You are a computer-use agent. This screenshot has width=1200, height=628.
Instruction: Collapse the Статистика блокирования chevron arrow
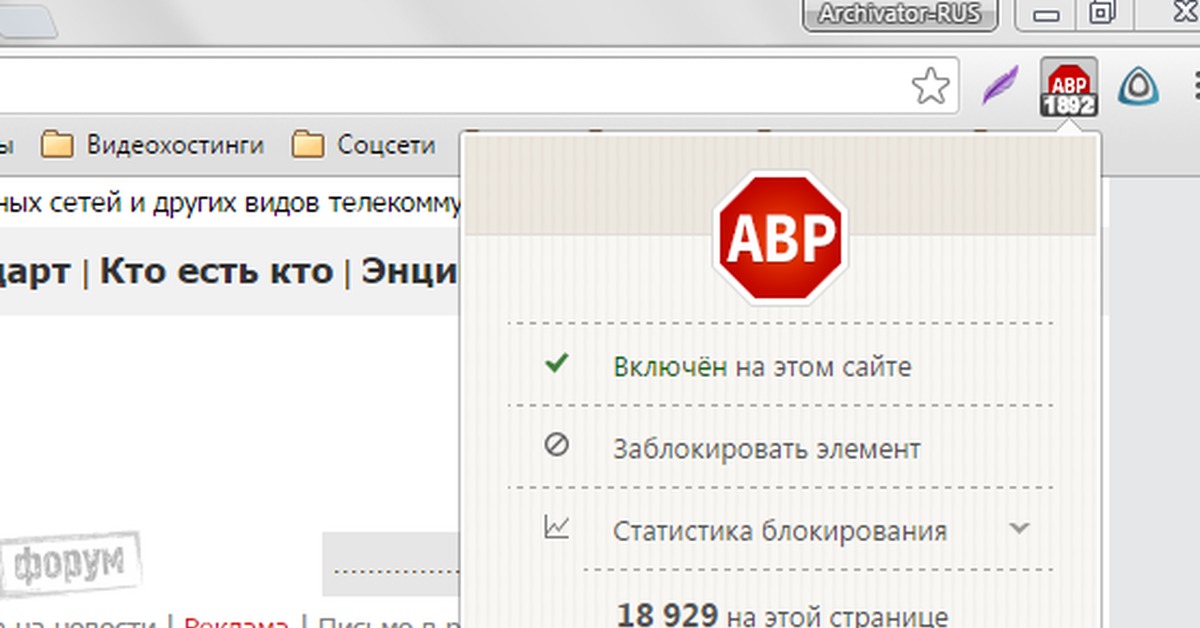point(1019,528)
